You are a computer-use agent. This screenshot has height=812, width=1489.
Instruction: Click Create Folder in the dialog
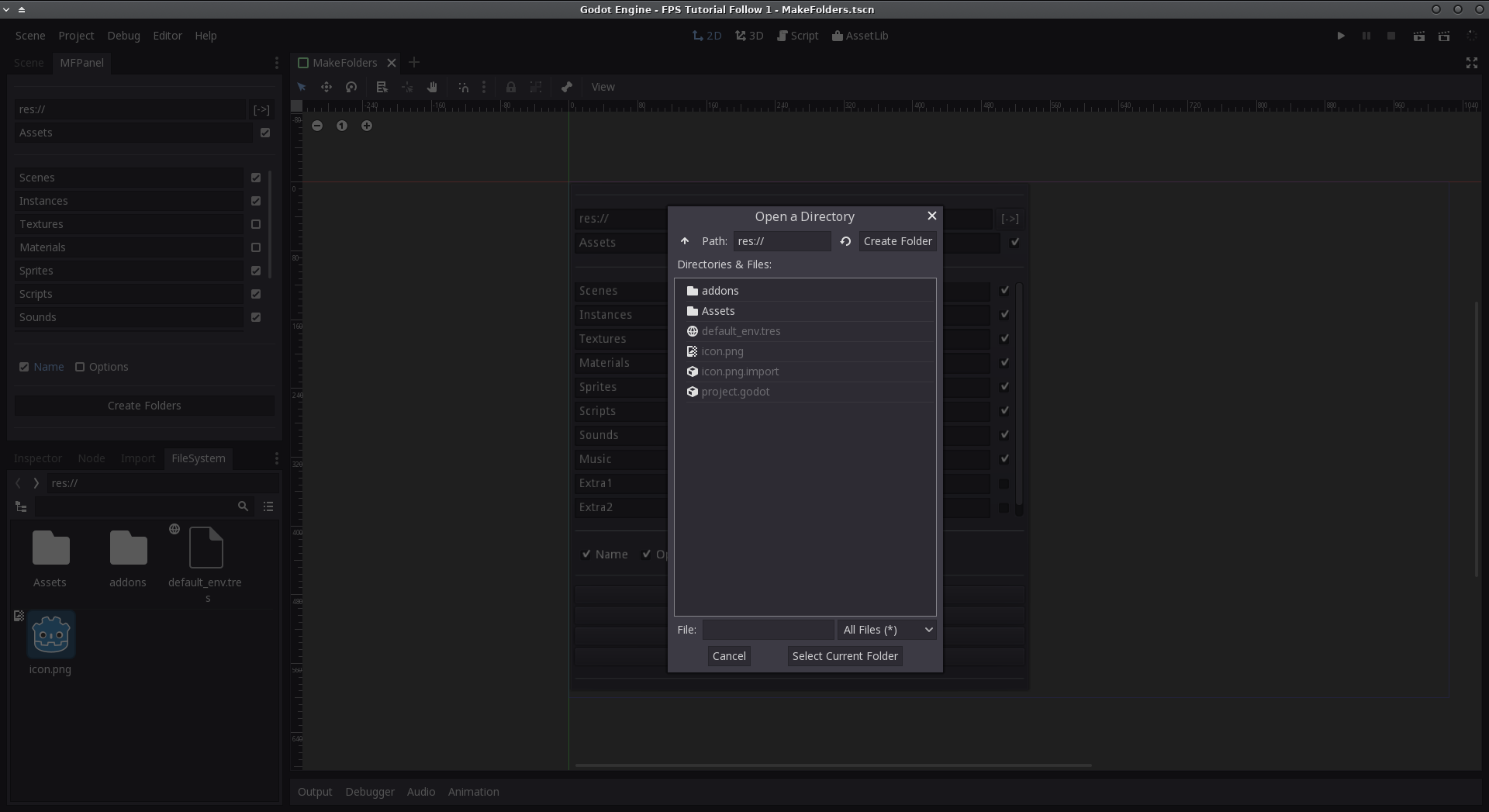click(x=897, y=241)
